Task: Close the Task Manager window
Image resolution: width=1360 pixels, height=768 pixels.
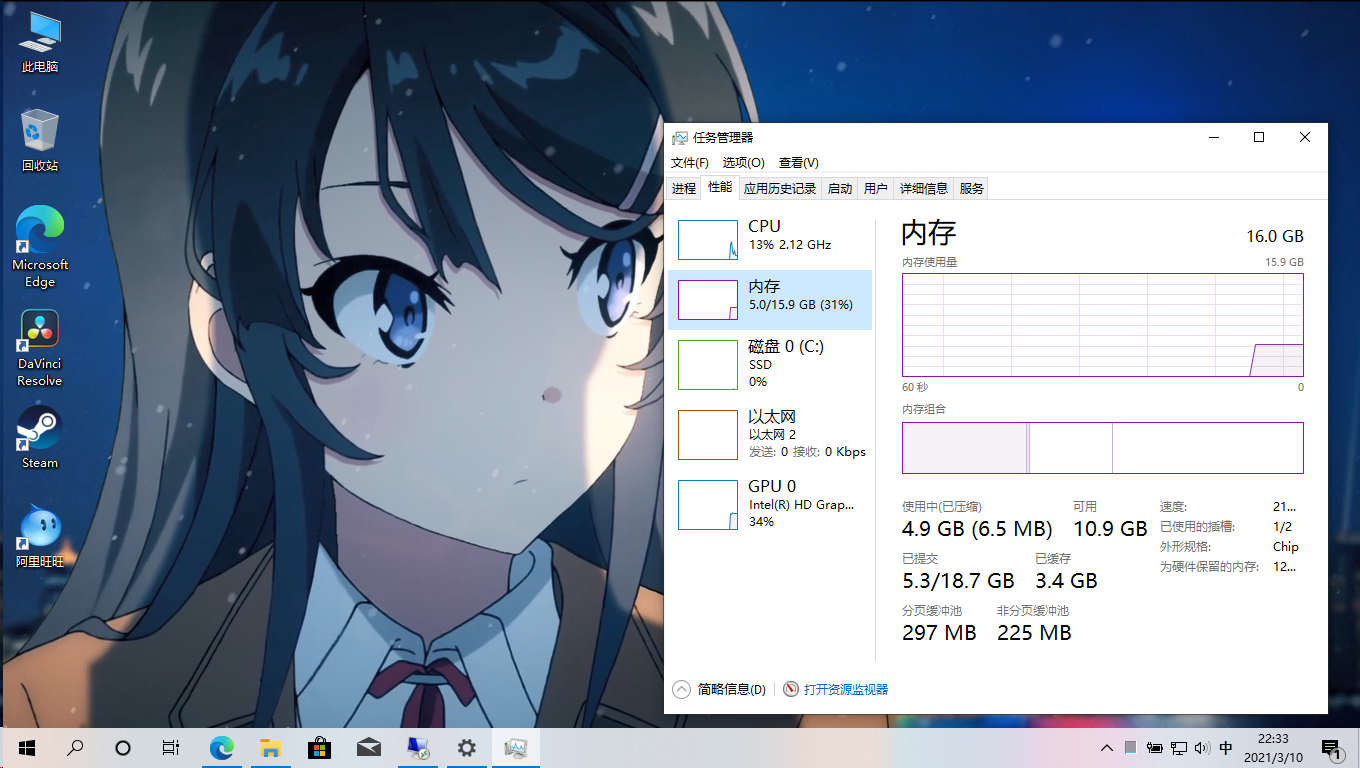Action: pos(1305,138)
